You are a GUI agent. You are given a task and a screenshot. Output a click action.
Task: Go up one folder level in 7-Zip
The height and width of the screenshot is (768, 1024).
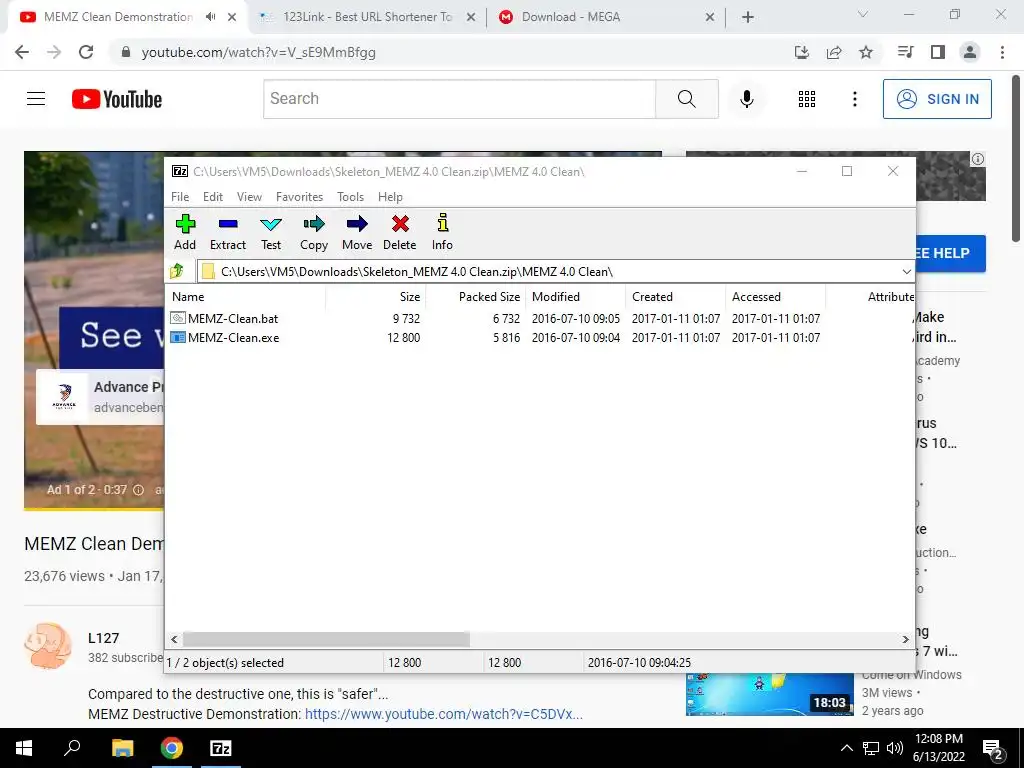coord(177,271)
